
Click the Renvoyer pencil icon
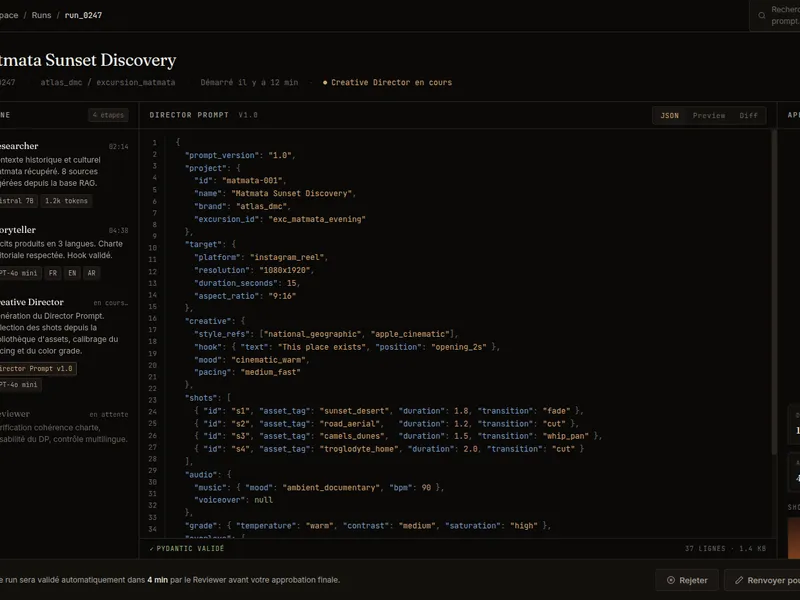739,580
